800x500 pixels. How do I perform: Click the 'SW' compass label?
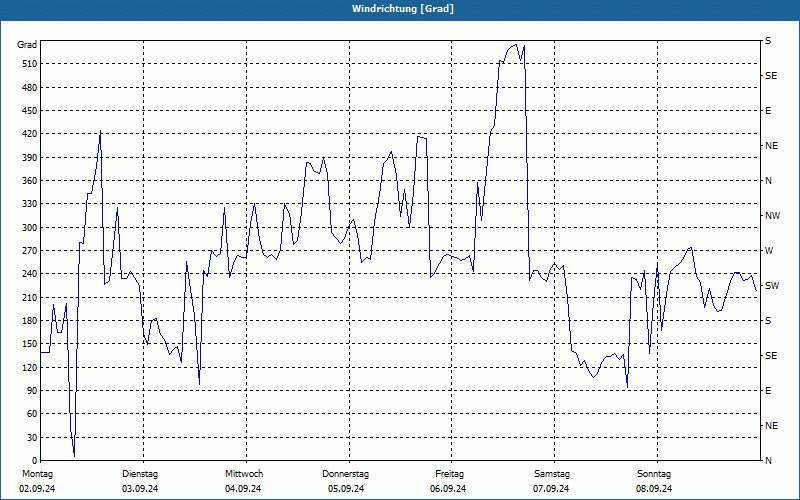point(772,286)
